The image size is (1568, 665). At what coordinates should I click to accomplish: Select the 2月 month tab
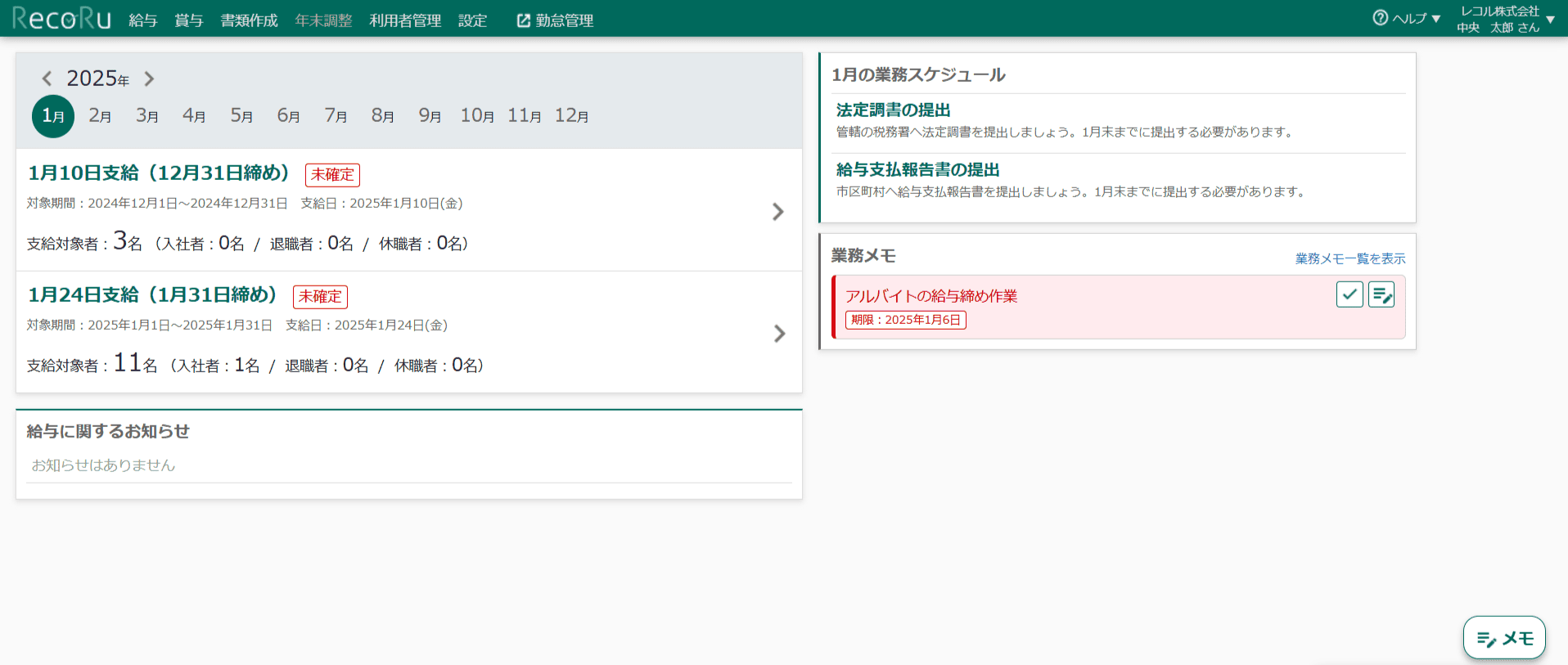[x=100, y=116]
